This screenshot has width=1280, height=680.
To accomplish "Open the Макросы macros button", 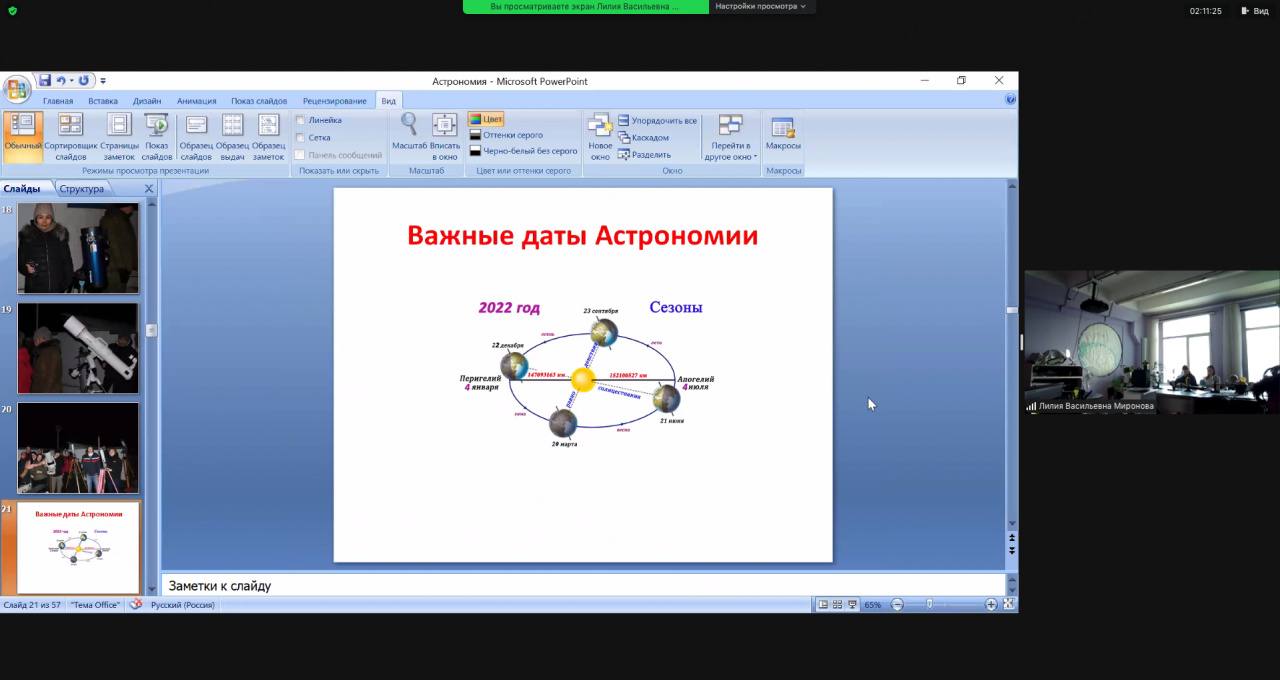I will pos(783,136).
